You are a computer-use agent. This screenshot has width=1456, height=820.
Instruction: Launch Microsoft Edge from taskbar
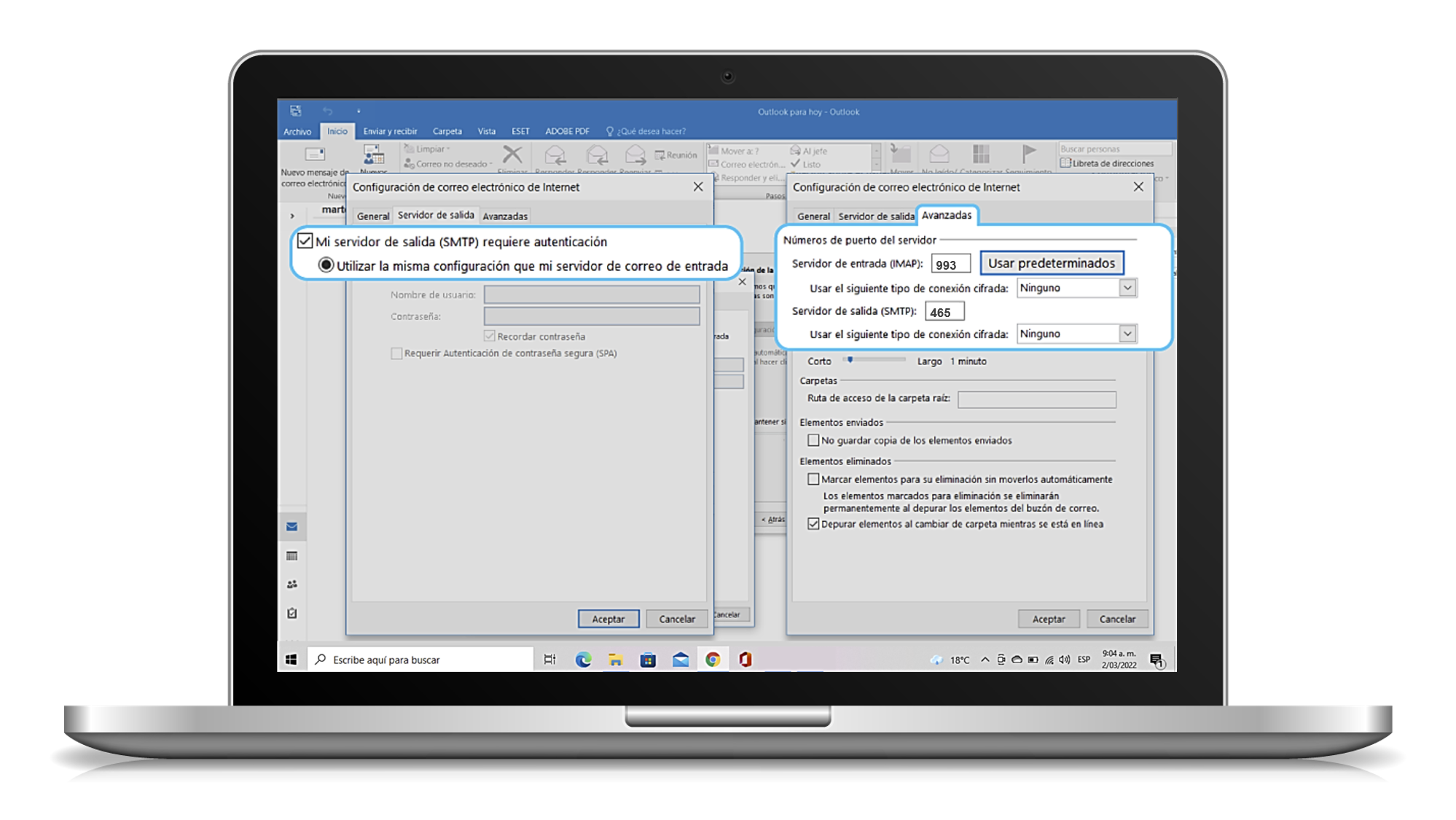tap(583, 659)
